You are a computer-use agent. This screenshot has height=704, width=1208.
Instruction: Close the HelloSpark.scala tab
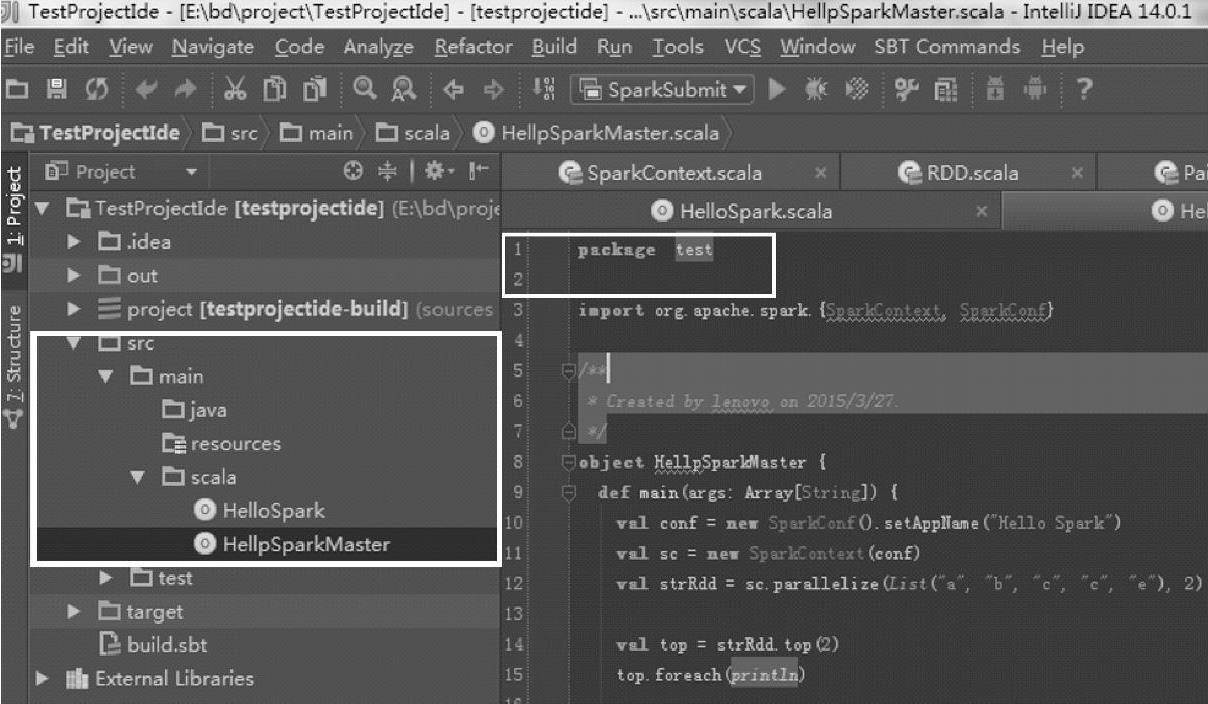click(x=982, y=211)
